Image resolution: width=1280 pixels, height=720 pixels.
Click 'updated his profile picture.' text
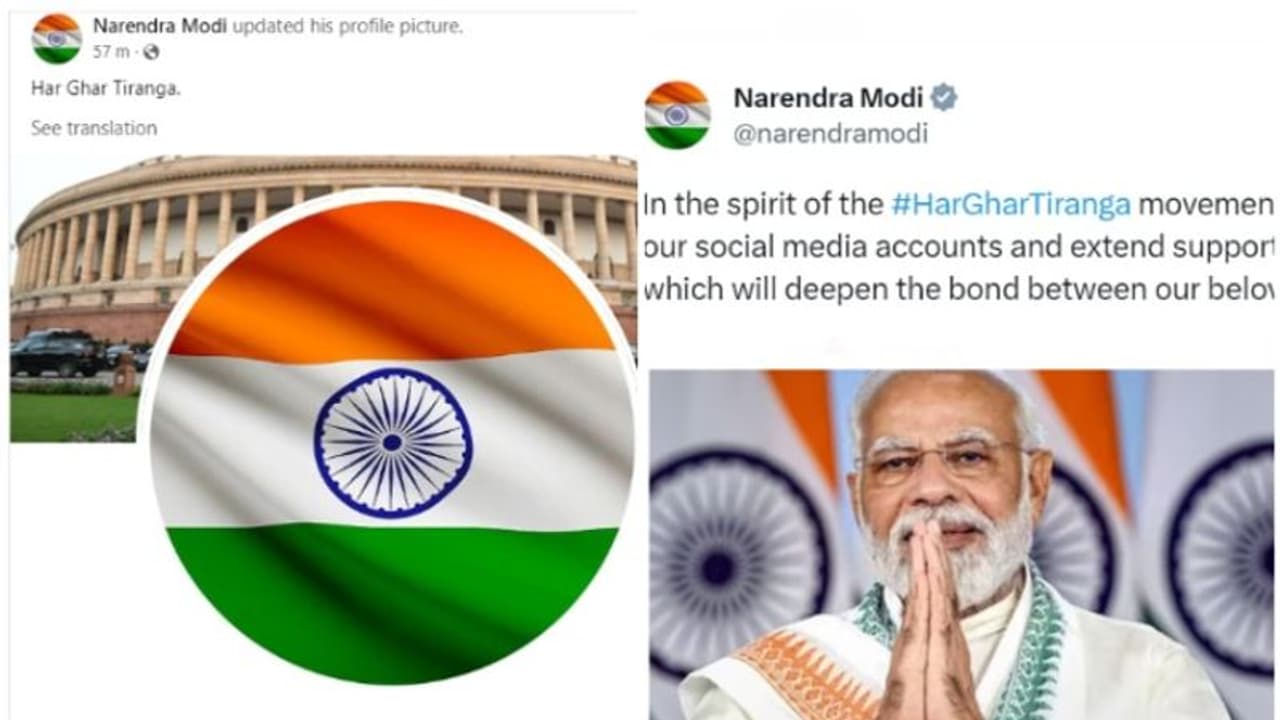click(348, 27)
